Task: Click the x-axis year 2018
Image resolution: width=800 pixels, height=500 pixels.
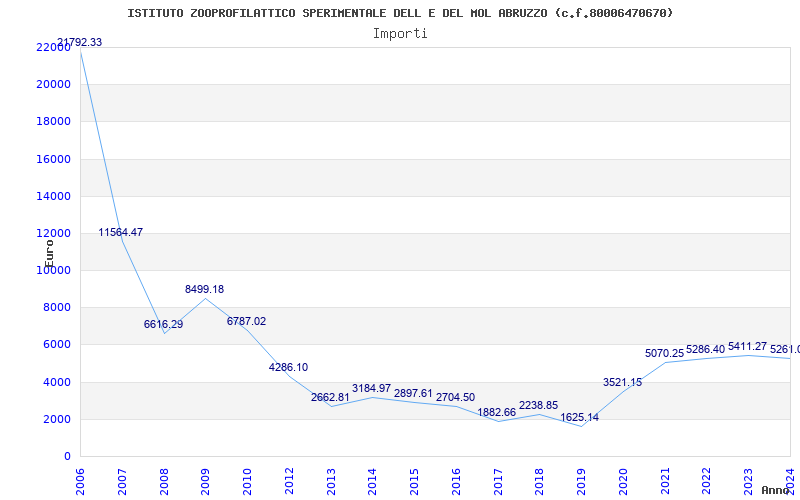Action: coord(540,481)
